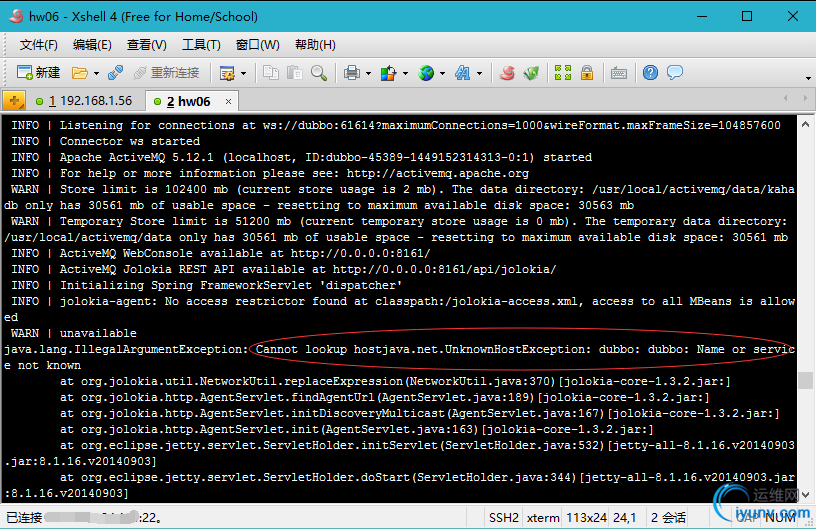Expand the color scheme dropdown arrow
The width and height of the screenshot is (816, 529).
(x=405, y=74)
